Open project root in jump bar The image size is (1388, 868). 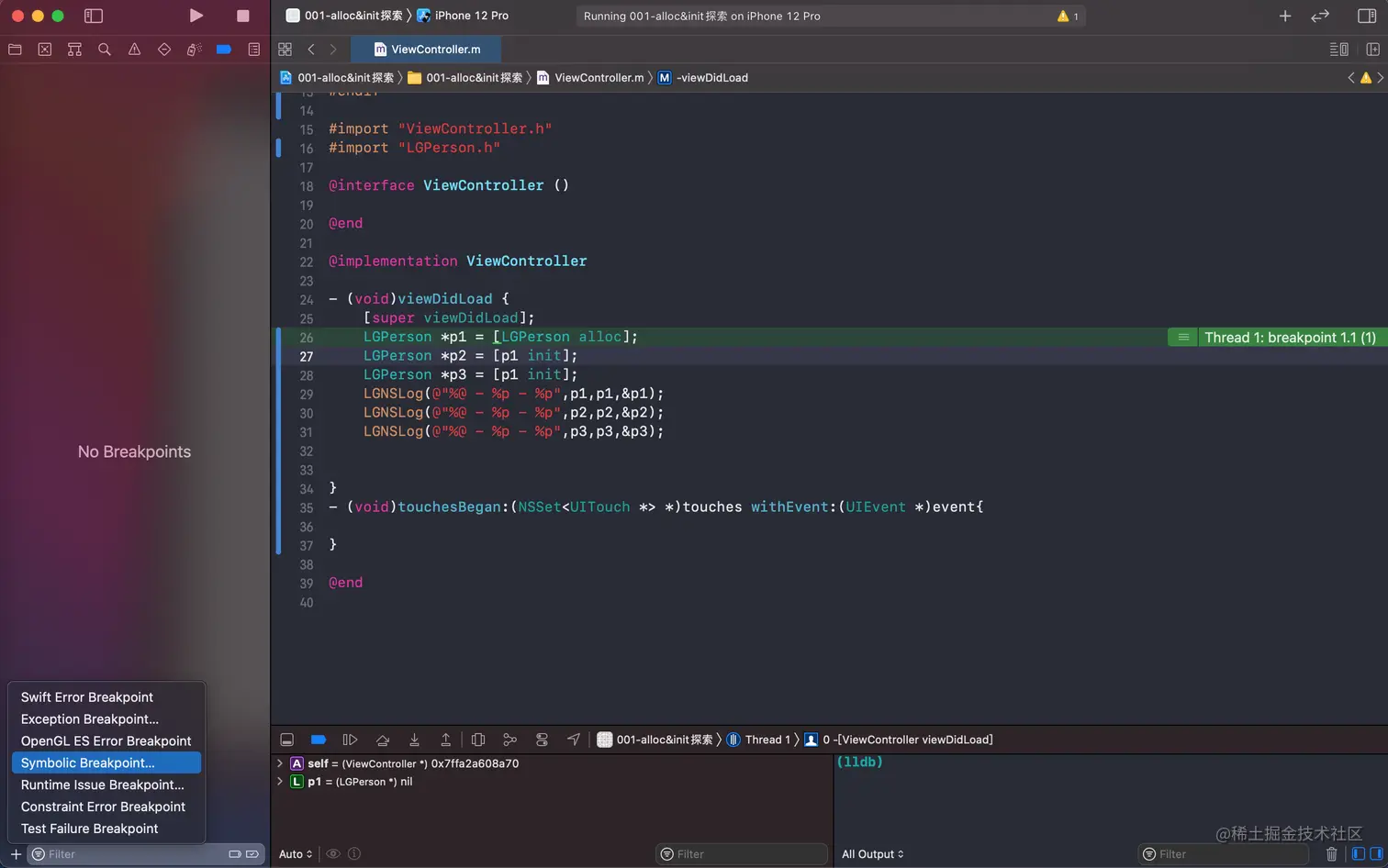[x=337, y=78]
